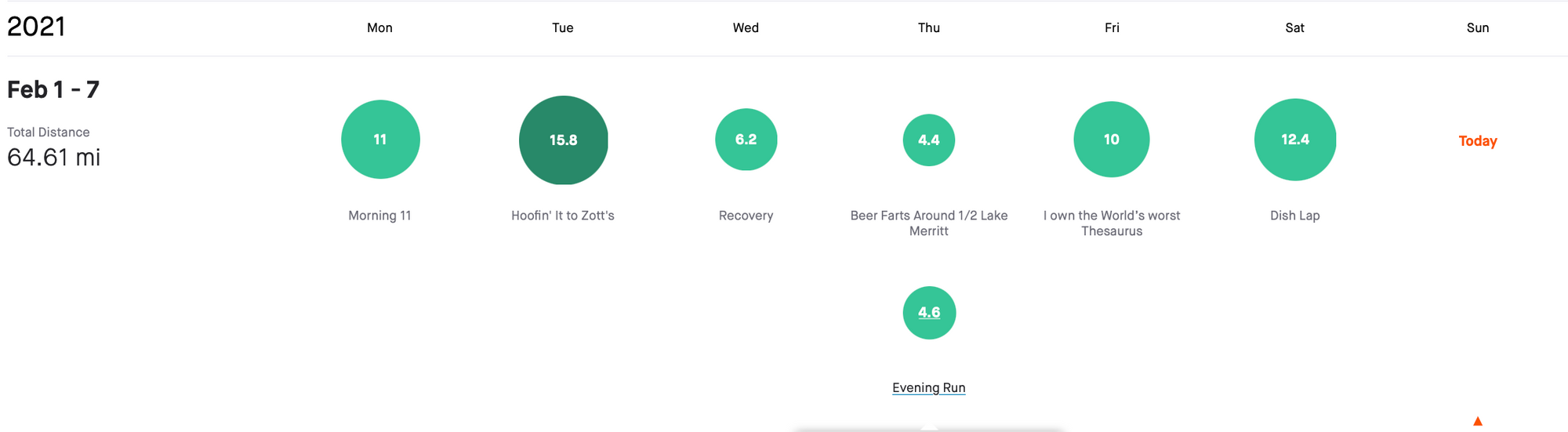Open Friday's 10 mile activity circle
This screenshot has height=432, width=1568.
1112,140
